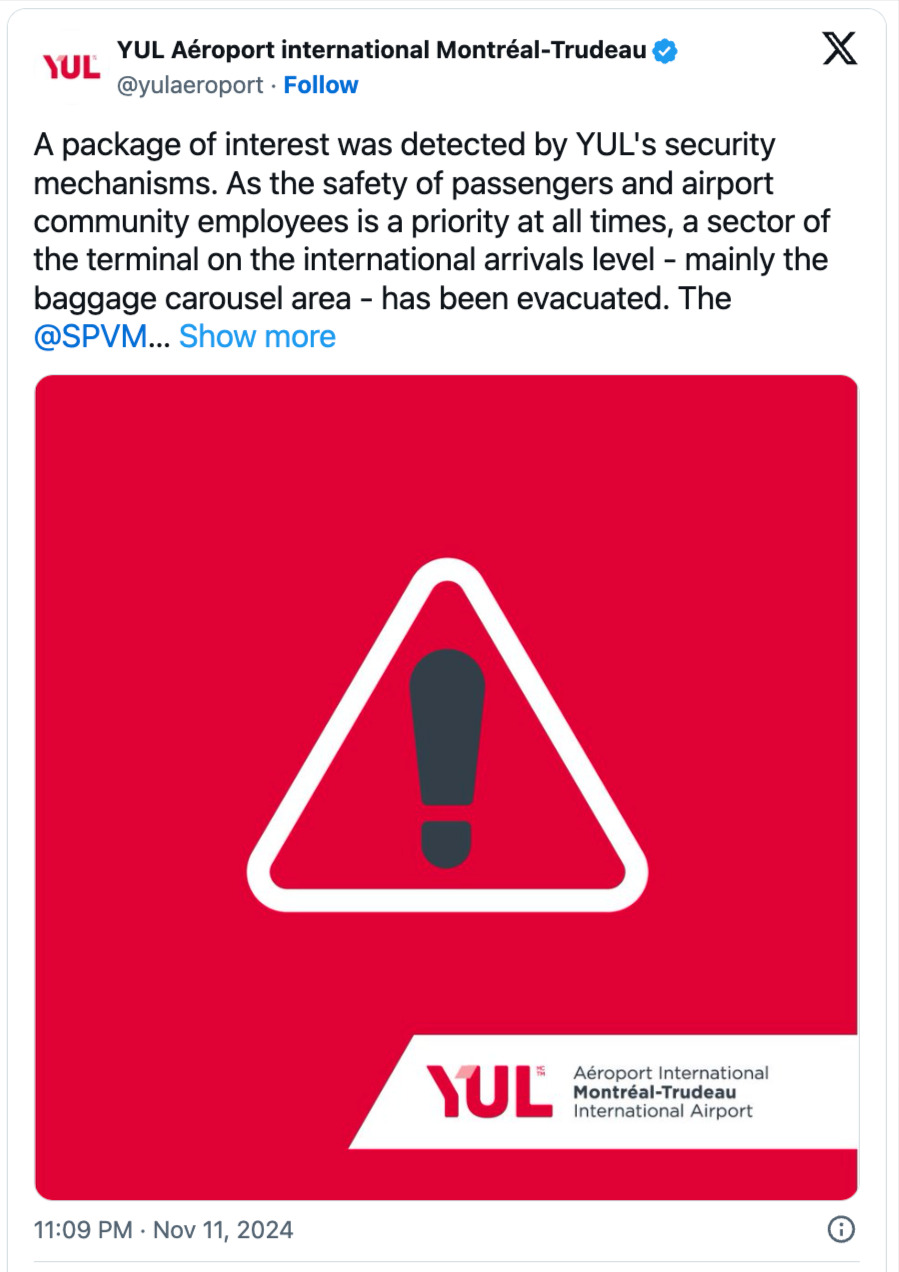Open the X logo in tweet header
The height and width of the screenshot is (1272, 899).
839,49
